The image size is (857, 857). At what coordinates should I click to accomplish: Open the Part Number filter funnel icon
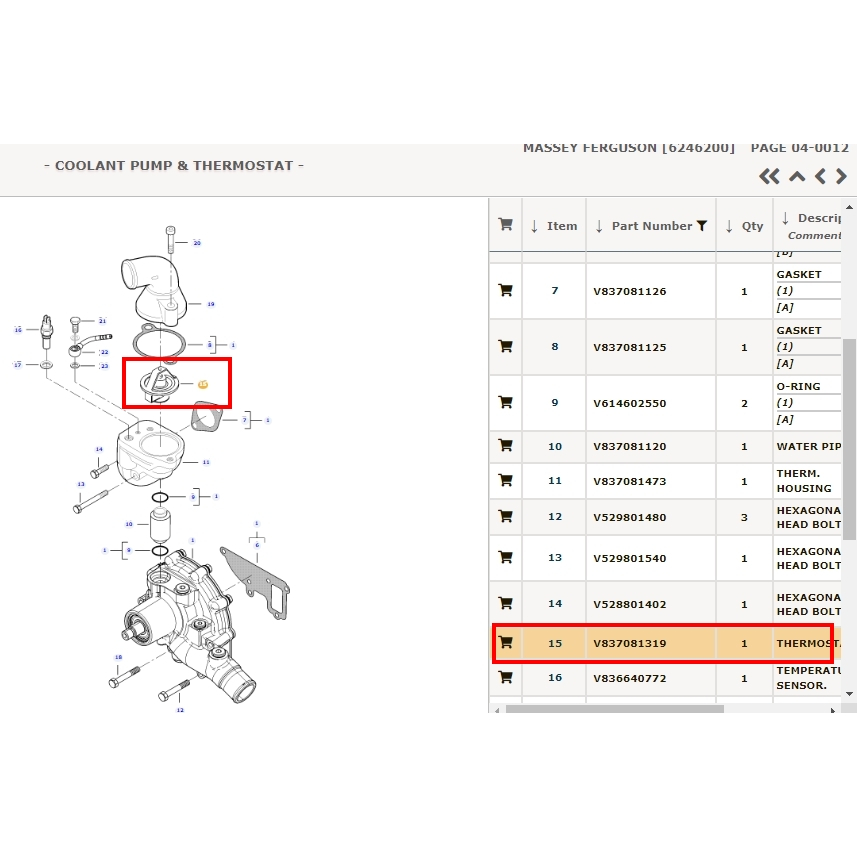tap(702, 226)
